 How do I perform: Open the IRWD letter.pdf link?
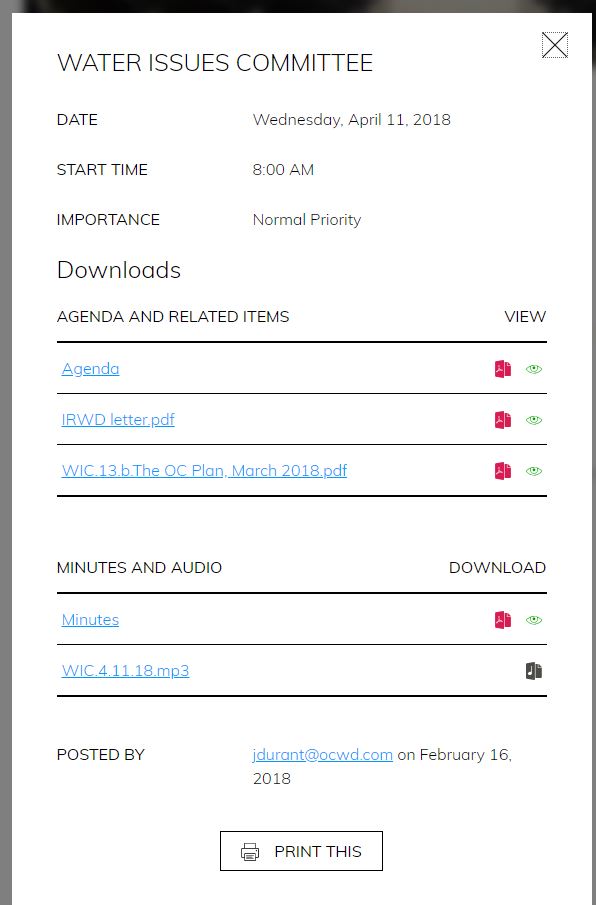(x=118, y=420)
